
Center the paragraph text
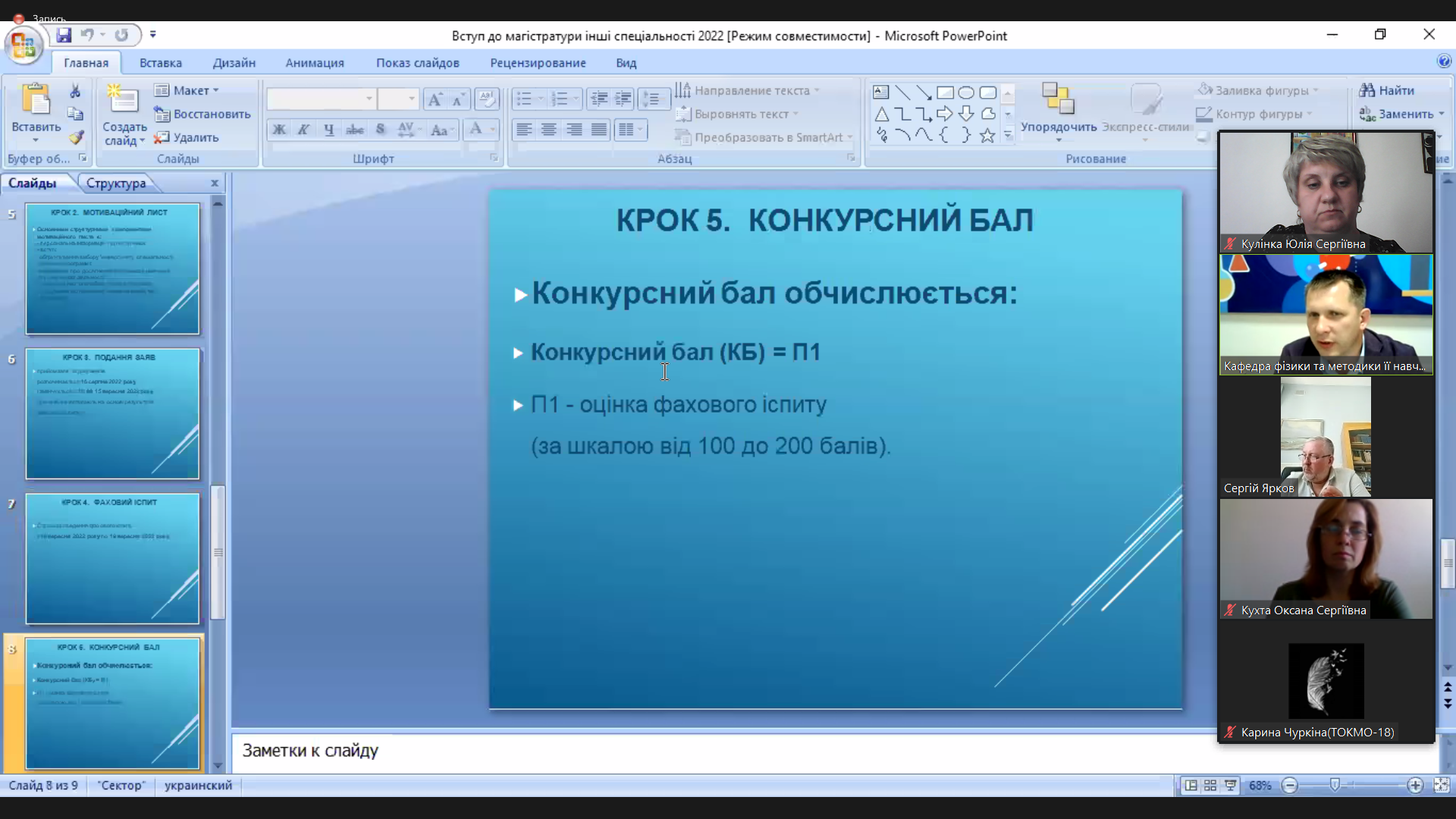548,130
